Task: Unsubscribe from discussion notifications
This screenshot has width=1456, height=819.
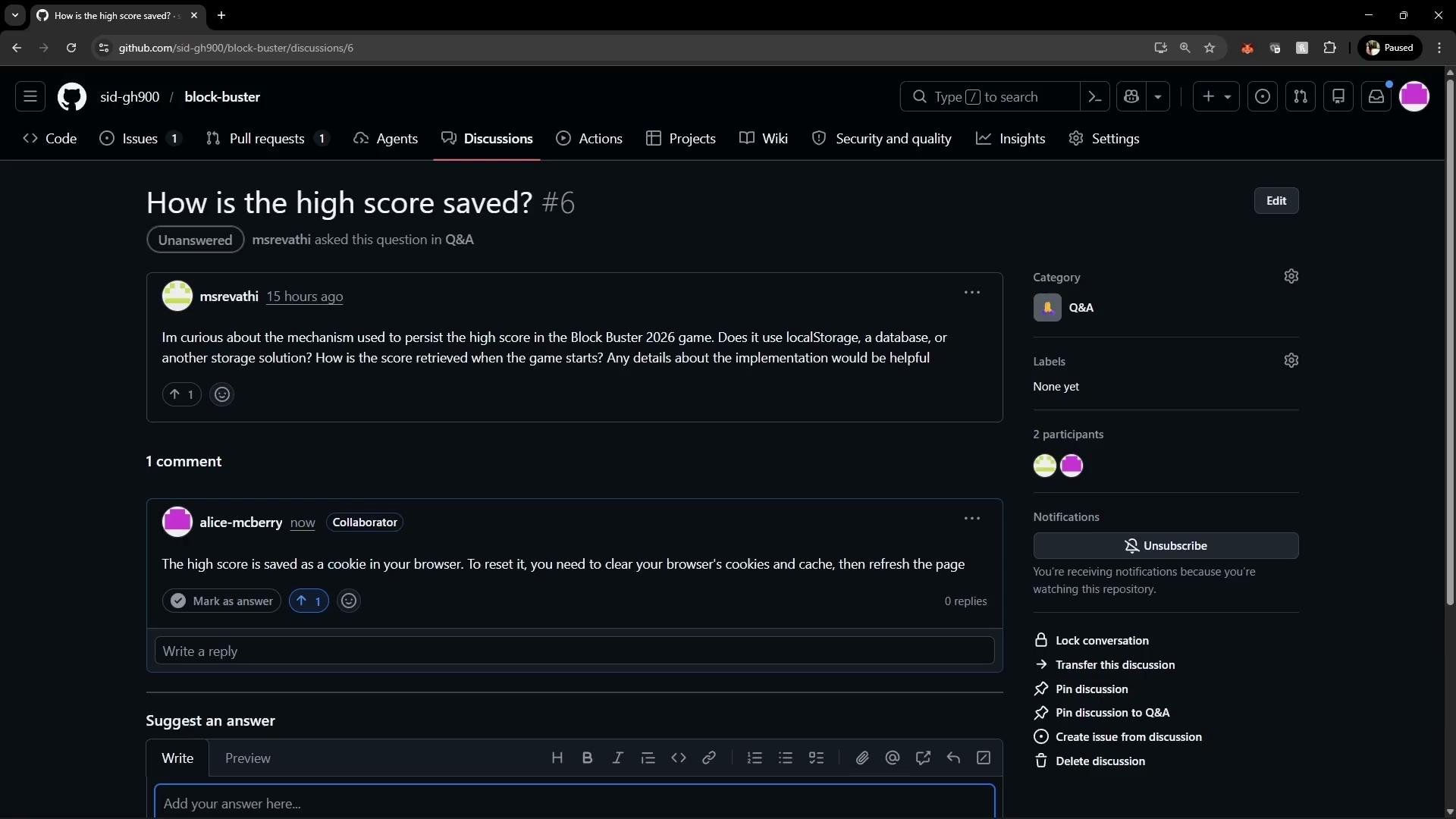Action: [1166, 546]
